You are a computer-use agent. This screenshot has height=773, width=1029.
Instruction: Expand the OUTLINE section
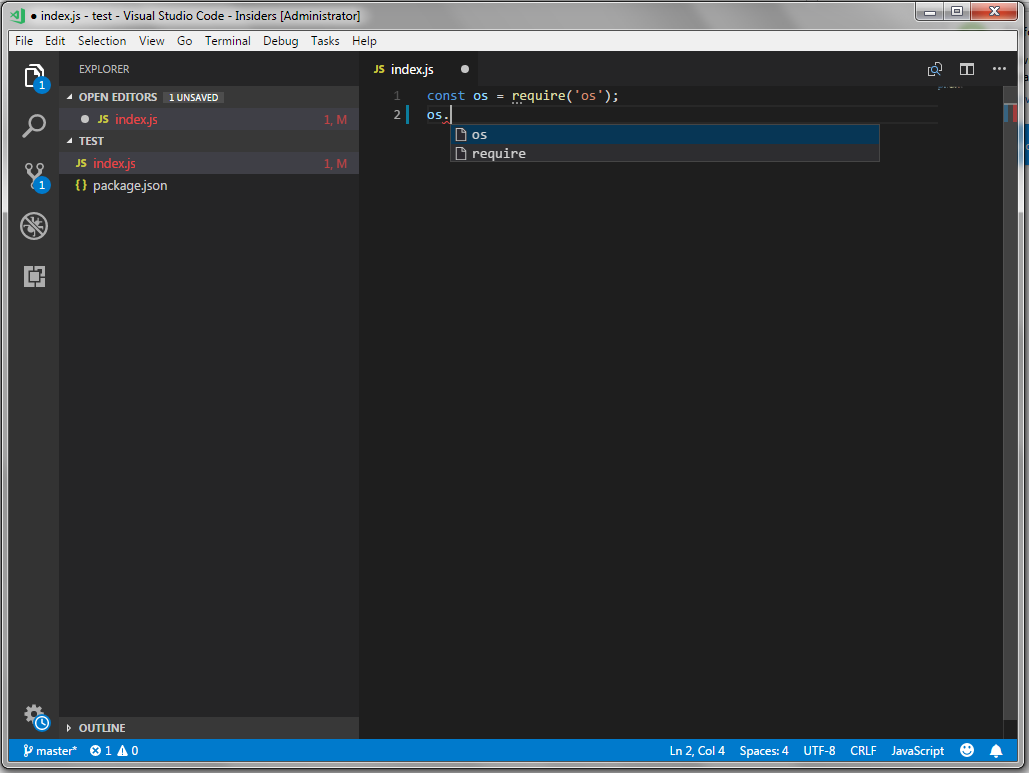pyautogui.click(x=69, y=728)
